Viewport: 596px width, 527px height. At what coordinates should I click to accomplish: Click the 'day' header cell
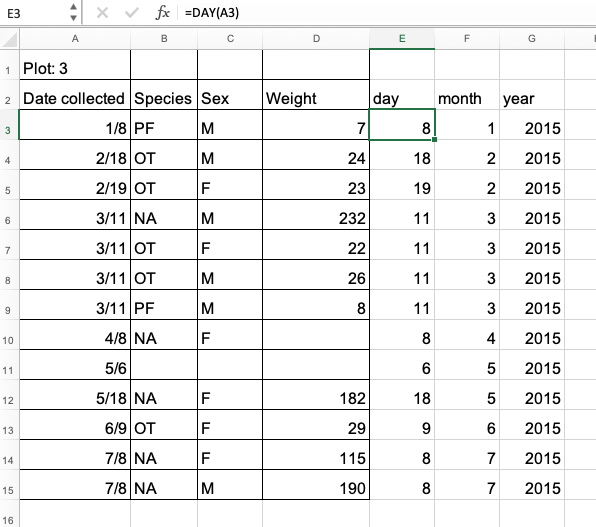tap(402, 95)
